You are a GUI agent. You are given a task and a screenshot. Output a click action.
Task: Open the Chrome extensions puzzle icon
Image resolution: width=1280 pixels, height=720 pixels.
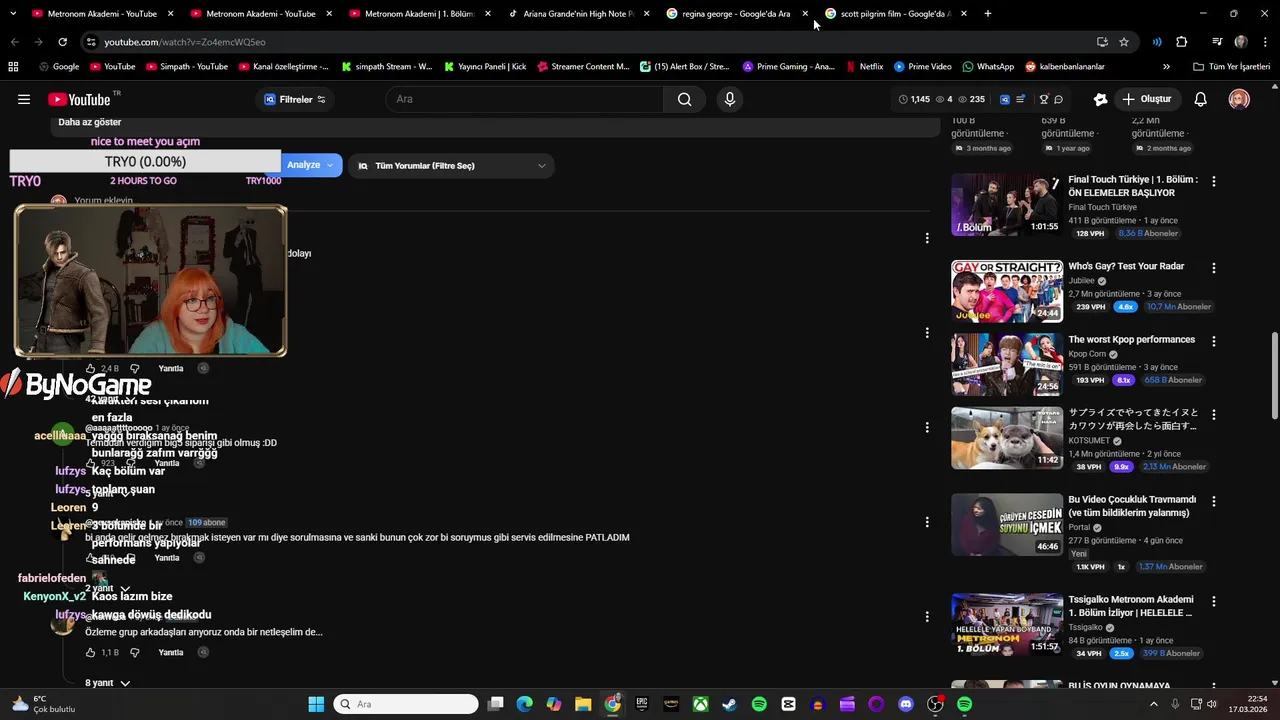pyautogui.click(x=1181, y=42)
